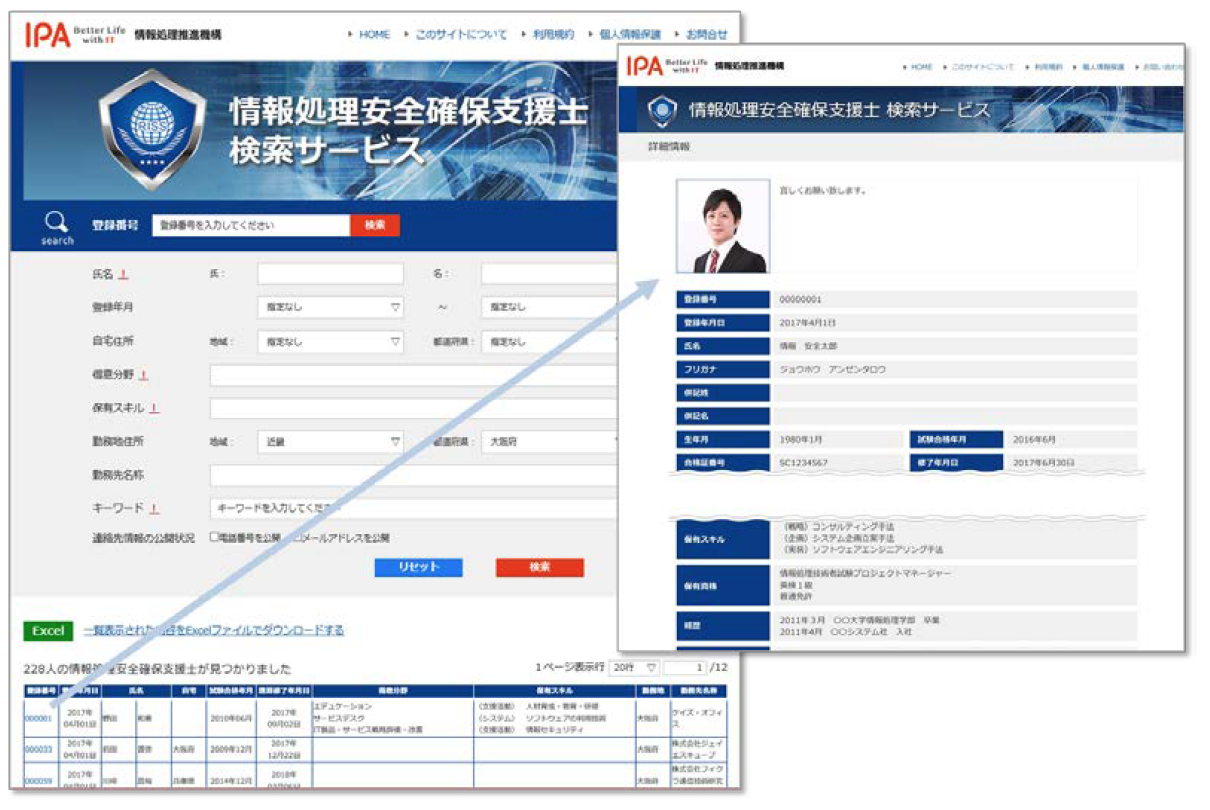Image resolution: width=1210 pixels, height=810 pixels.
Task: Open the first 登録年月 start dropdown
Action: coord(330,308)
